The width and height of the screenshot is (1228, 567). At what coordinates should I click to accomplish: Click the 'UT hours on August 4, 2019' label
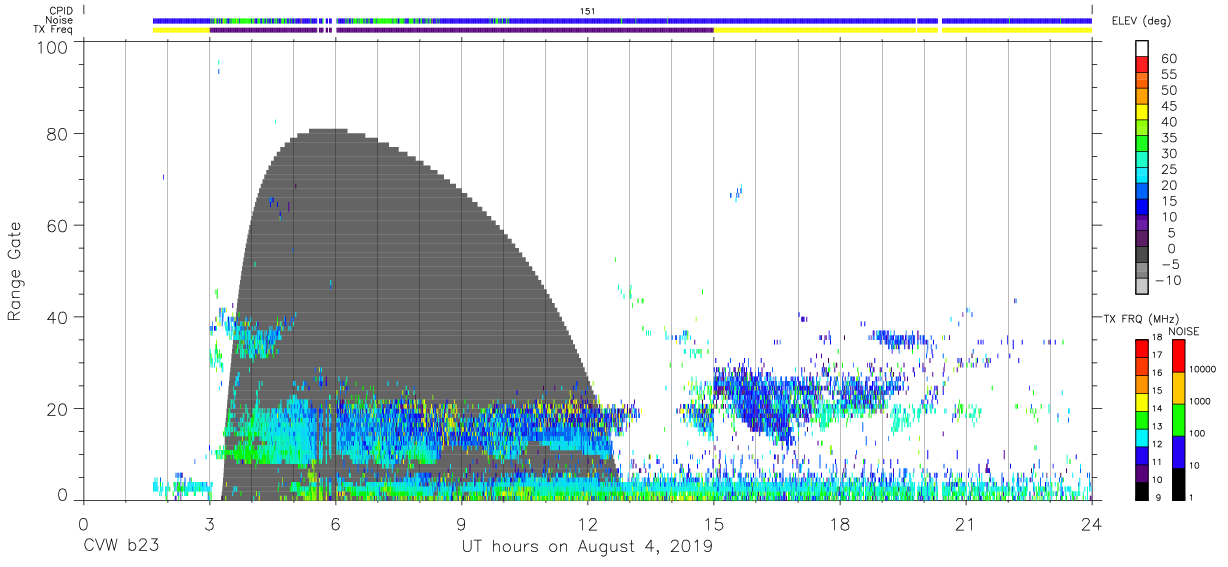tap(587, 547)
